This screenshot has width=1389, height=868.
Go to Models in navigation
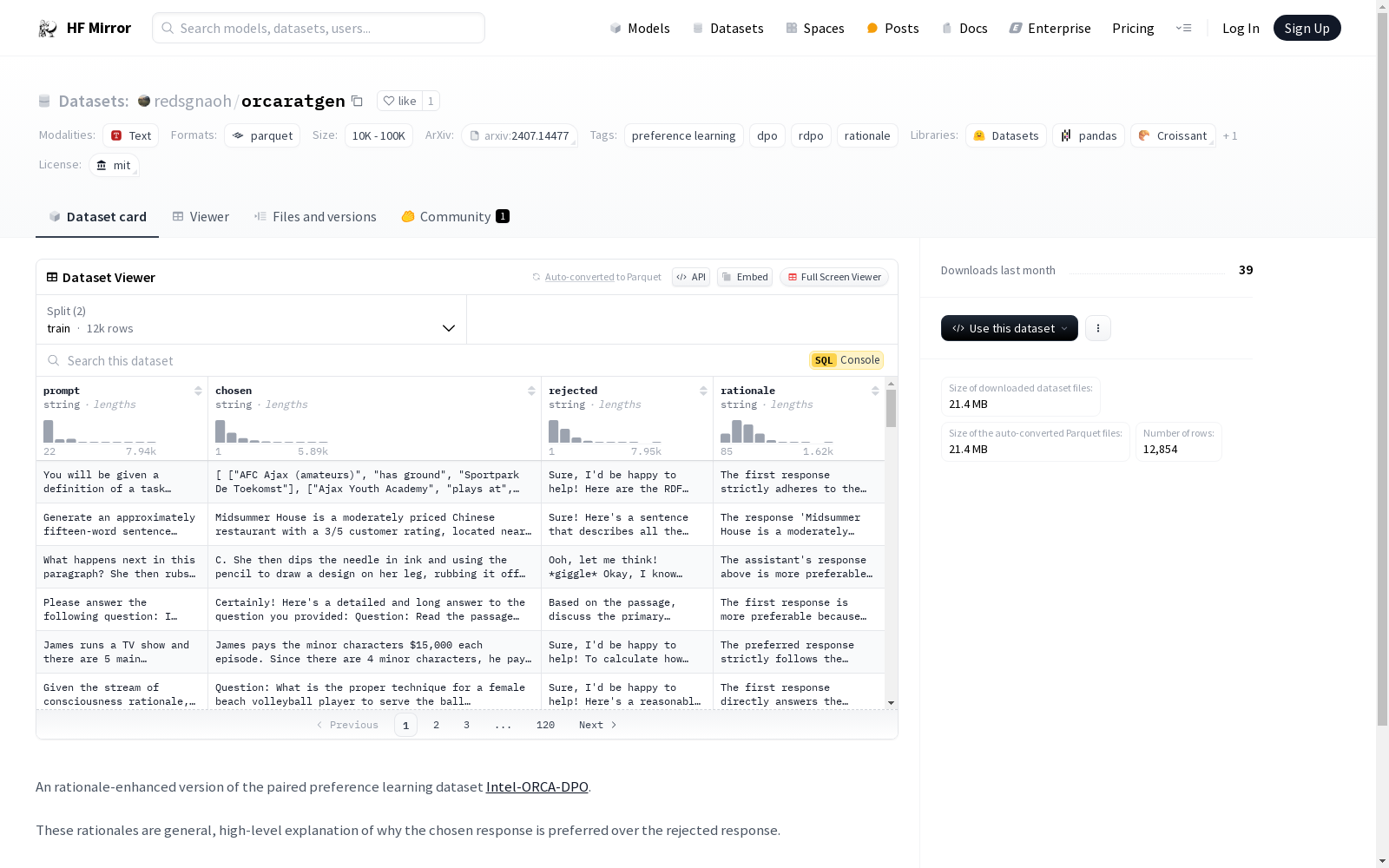640,29
